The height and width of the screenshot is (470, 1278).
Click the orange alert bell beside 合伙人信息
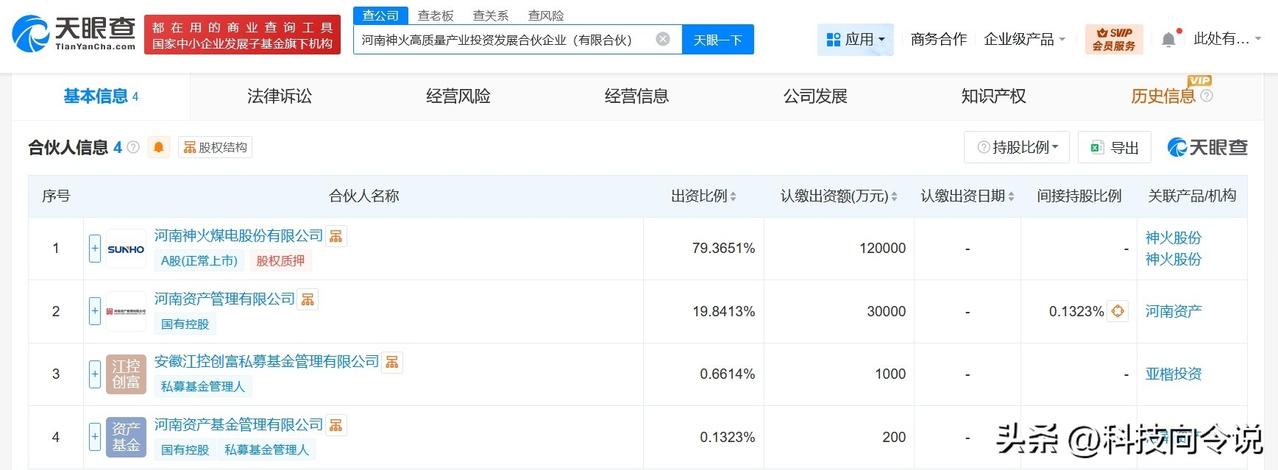(x=159, y=147)
